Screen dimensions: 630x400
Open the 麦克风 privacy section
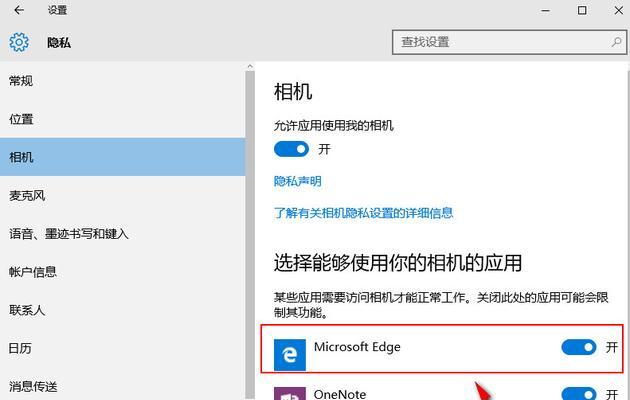pos(123,196)
